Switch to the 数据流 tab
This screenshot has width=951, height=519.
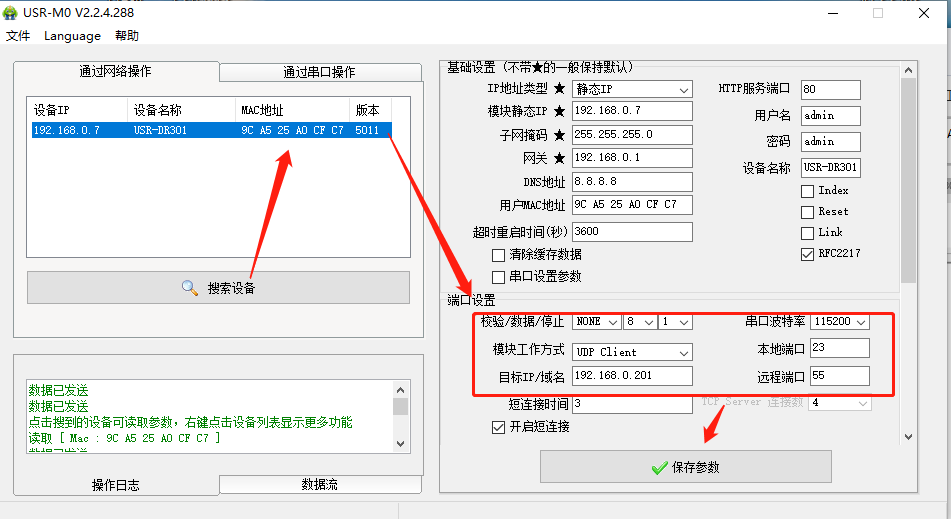(319, 484)
